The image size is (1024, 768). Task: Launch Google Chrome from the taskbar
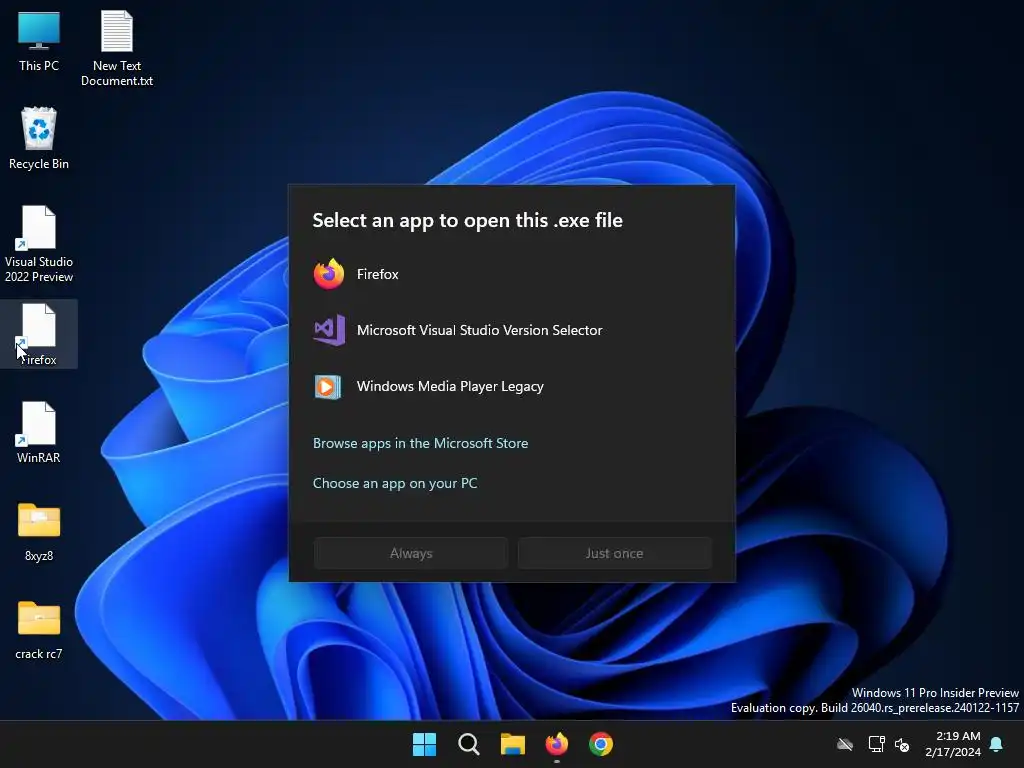click(601, 744)
